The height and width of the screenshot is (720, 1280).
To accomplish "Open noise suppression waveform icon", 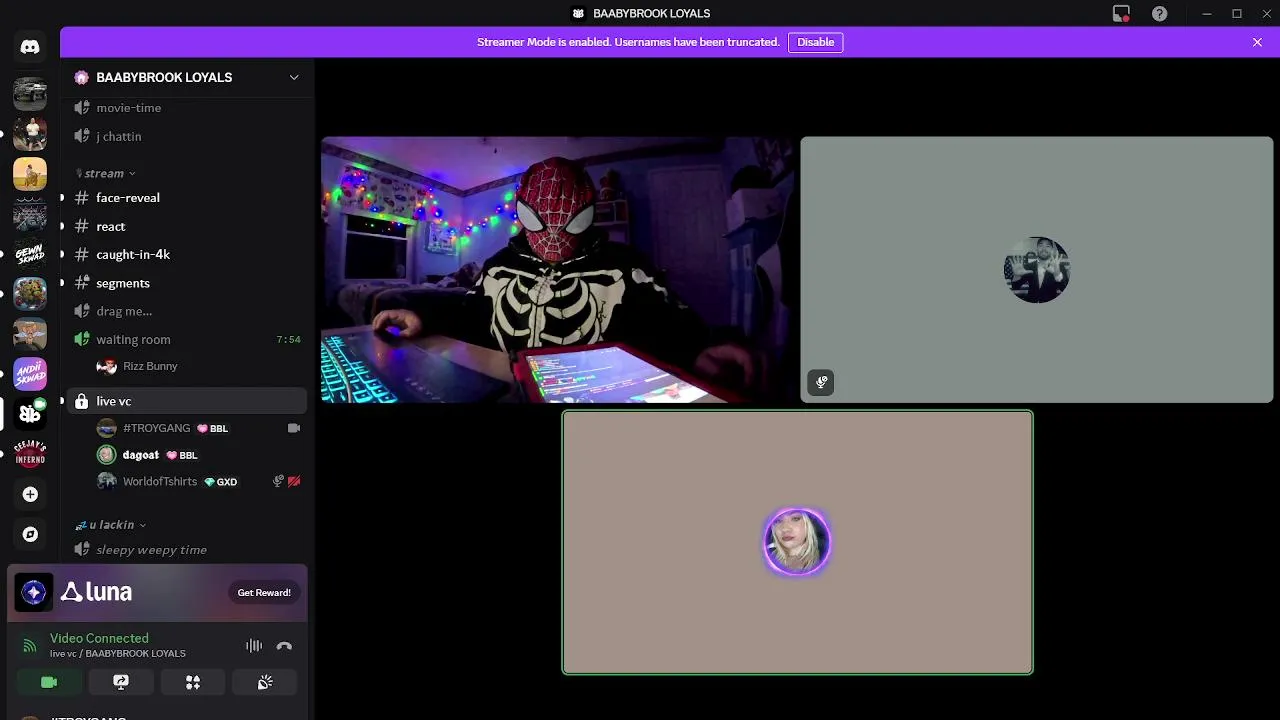I will (x=254, y=646).
